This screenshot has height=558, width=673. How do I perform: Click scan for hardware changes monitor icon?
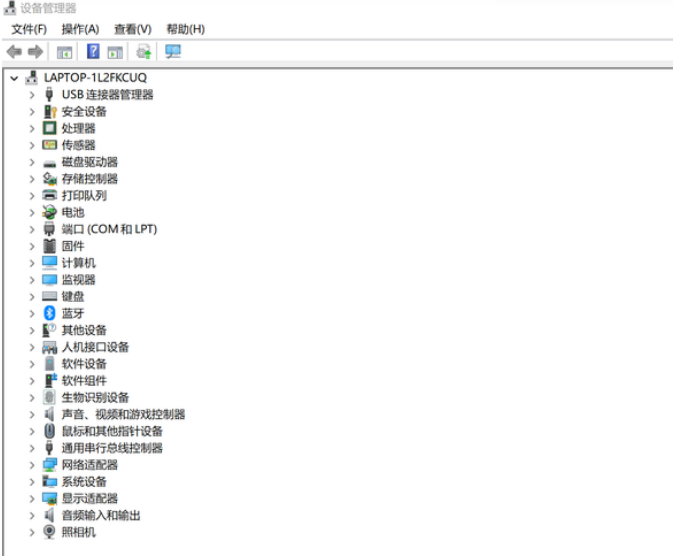coord(173,52)
